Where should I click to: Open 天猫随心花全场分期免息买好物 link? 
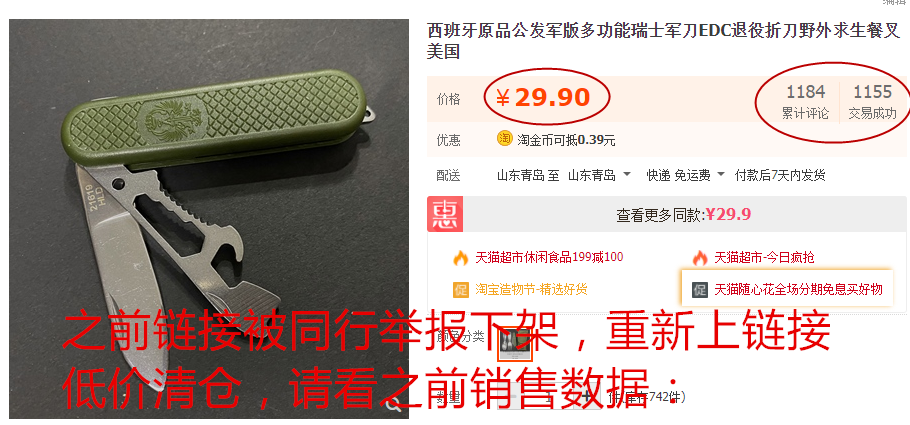tap(798, 289)
